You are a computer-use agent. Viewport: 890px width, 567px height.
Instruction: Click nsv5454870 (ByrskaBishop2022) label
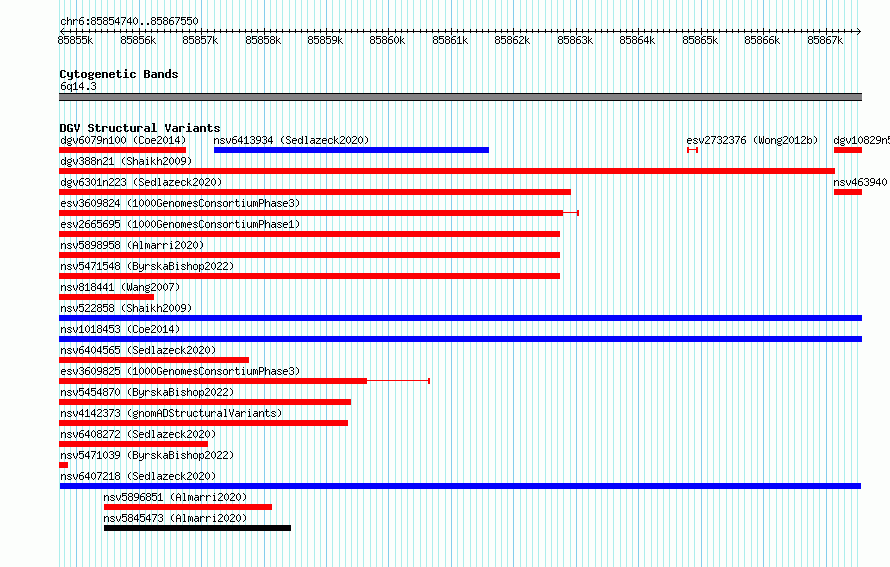pos(147,392)
